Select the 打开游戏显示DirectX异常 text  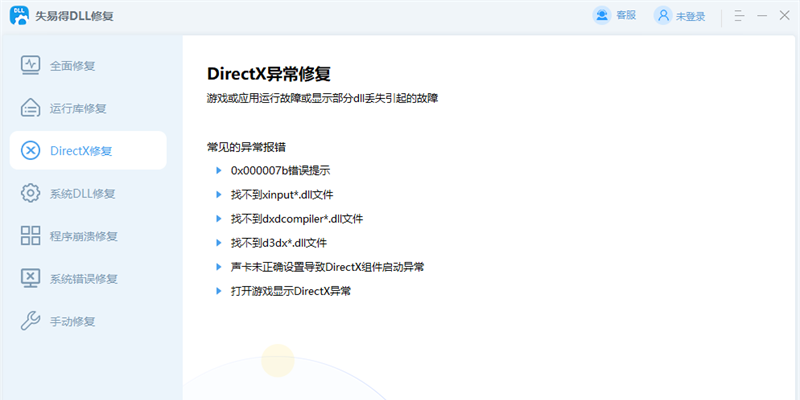pyautogui.click(x=291, y=291)
